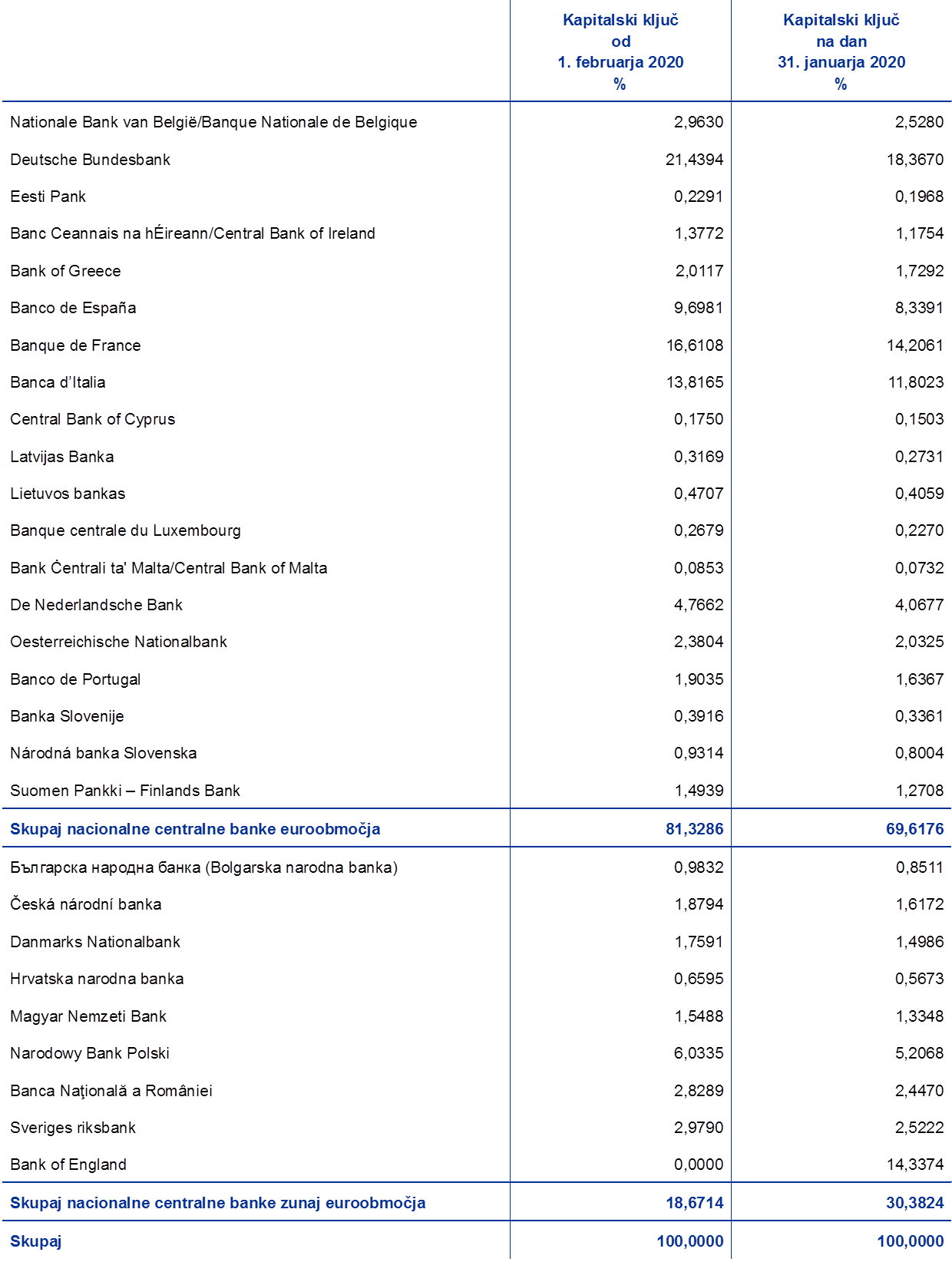Click the 'Central Bank of Cyprus' row label
Screen dimensions: 952x1262
pos(92,419)
